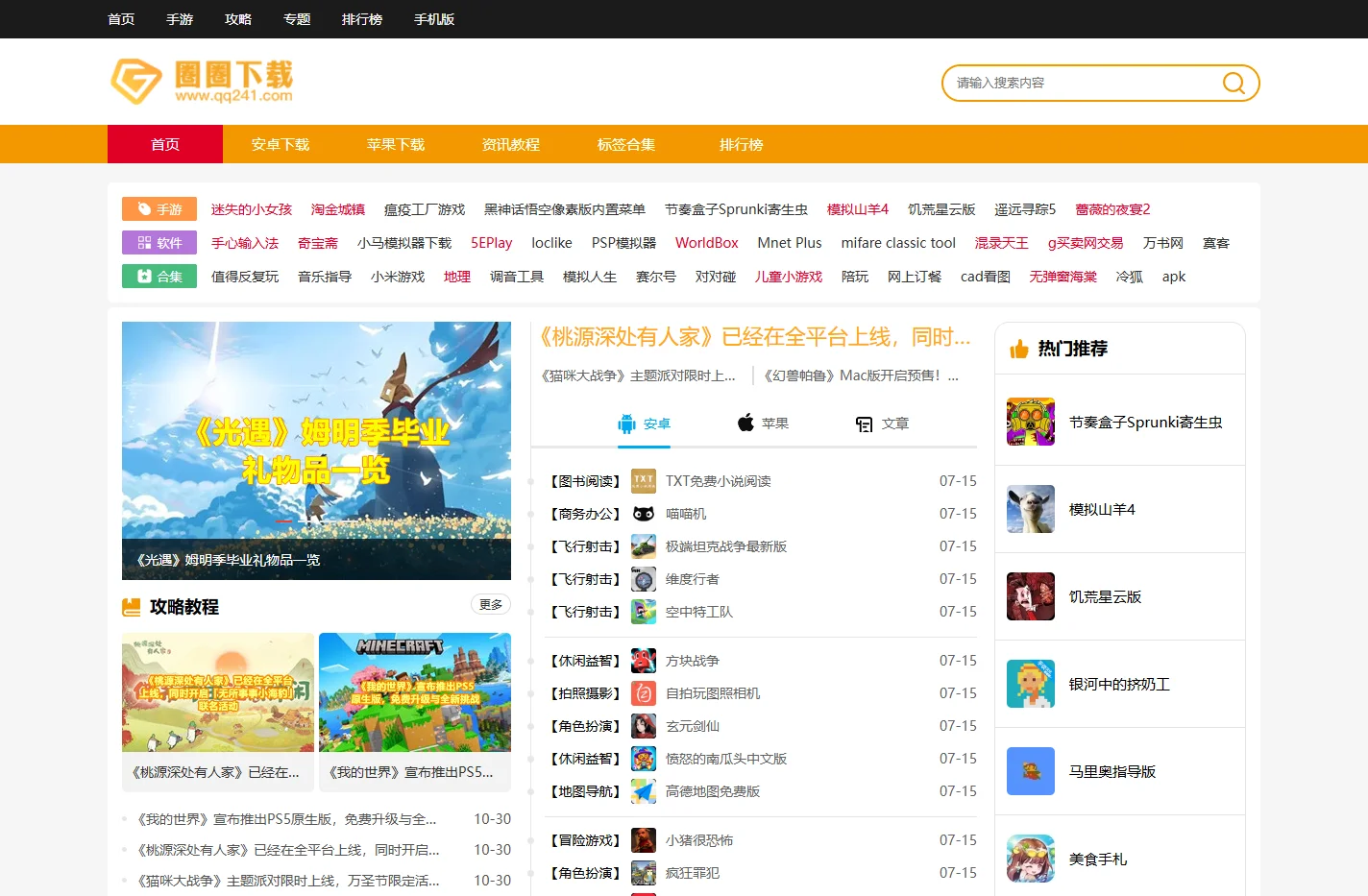
Task: Click the 【商务办公】 category label
Action: pyautogui.click(x=586, y=514)
